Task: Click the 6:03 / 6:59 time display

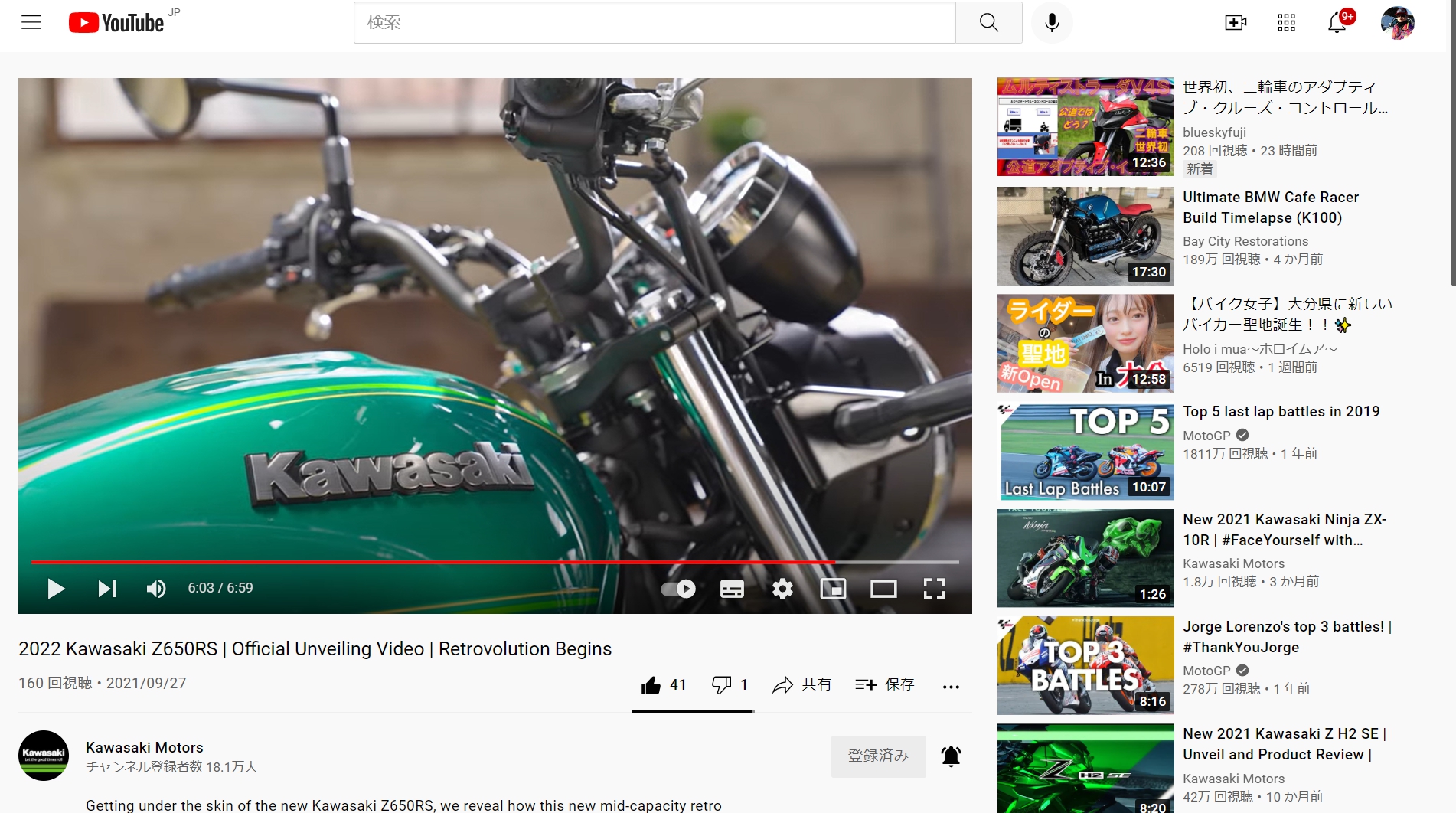Action: (220, 588)
